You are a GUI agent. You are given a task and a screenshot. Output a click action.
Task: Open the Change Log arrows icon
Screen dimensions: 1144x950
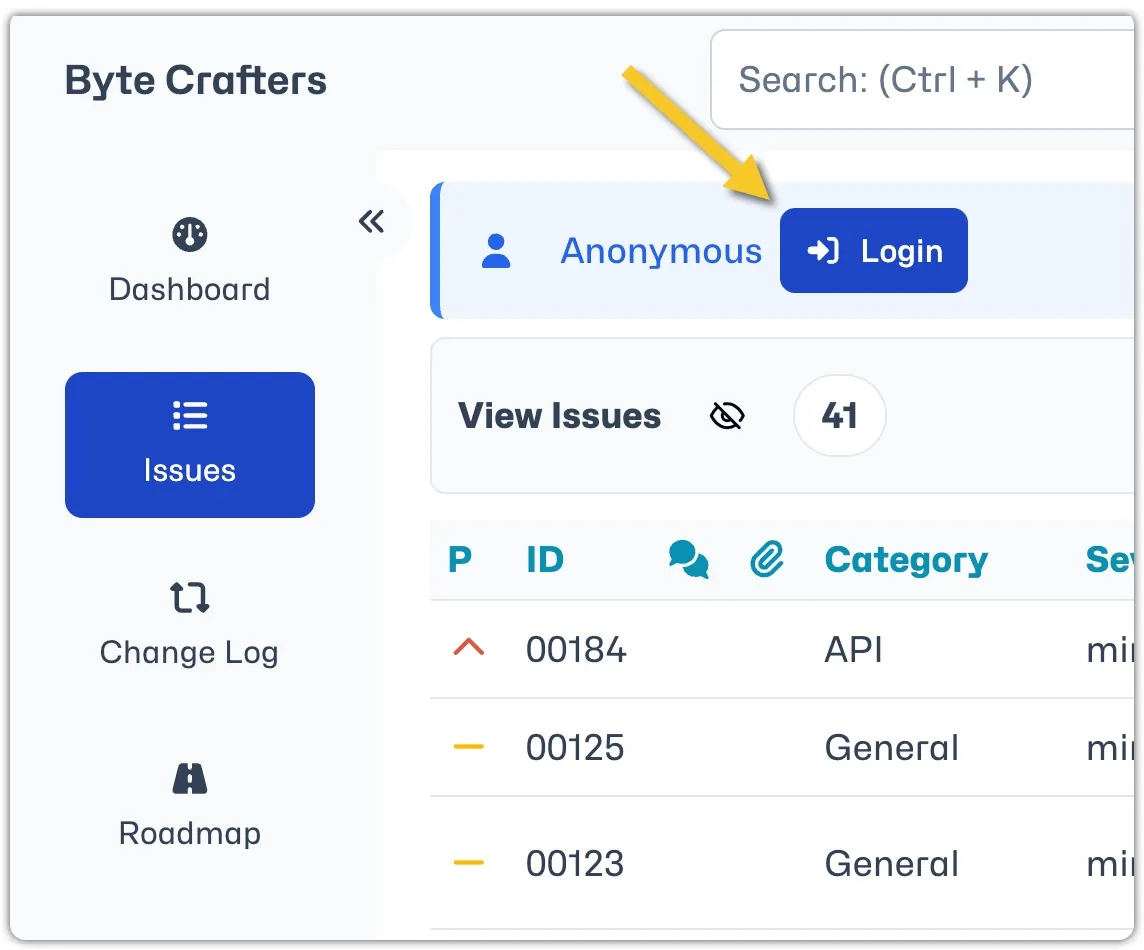point(190,597)
